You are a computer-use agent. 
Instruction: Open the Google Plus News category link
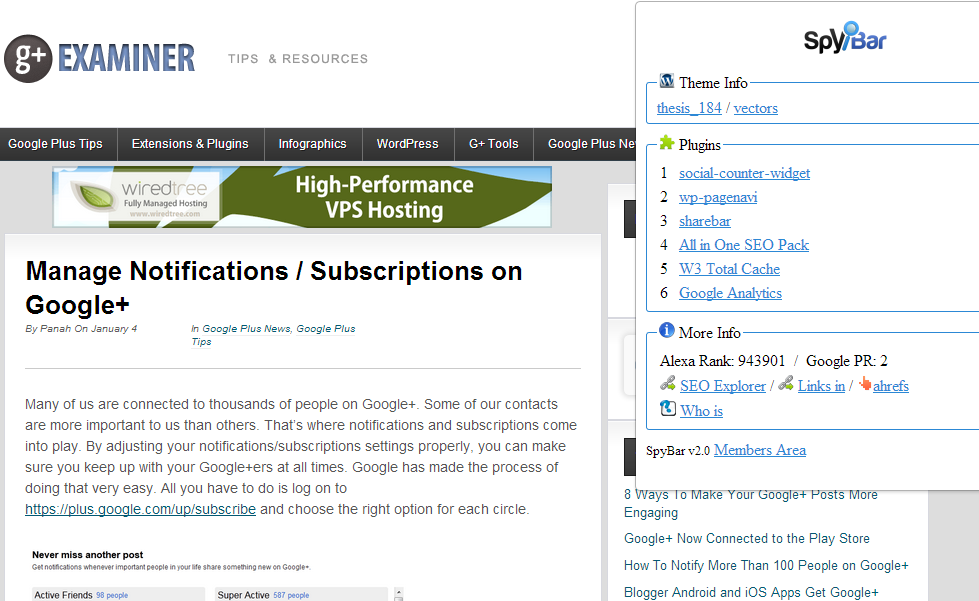pyautogui.click(x=246, y=329)
